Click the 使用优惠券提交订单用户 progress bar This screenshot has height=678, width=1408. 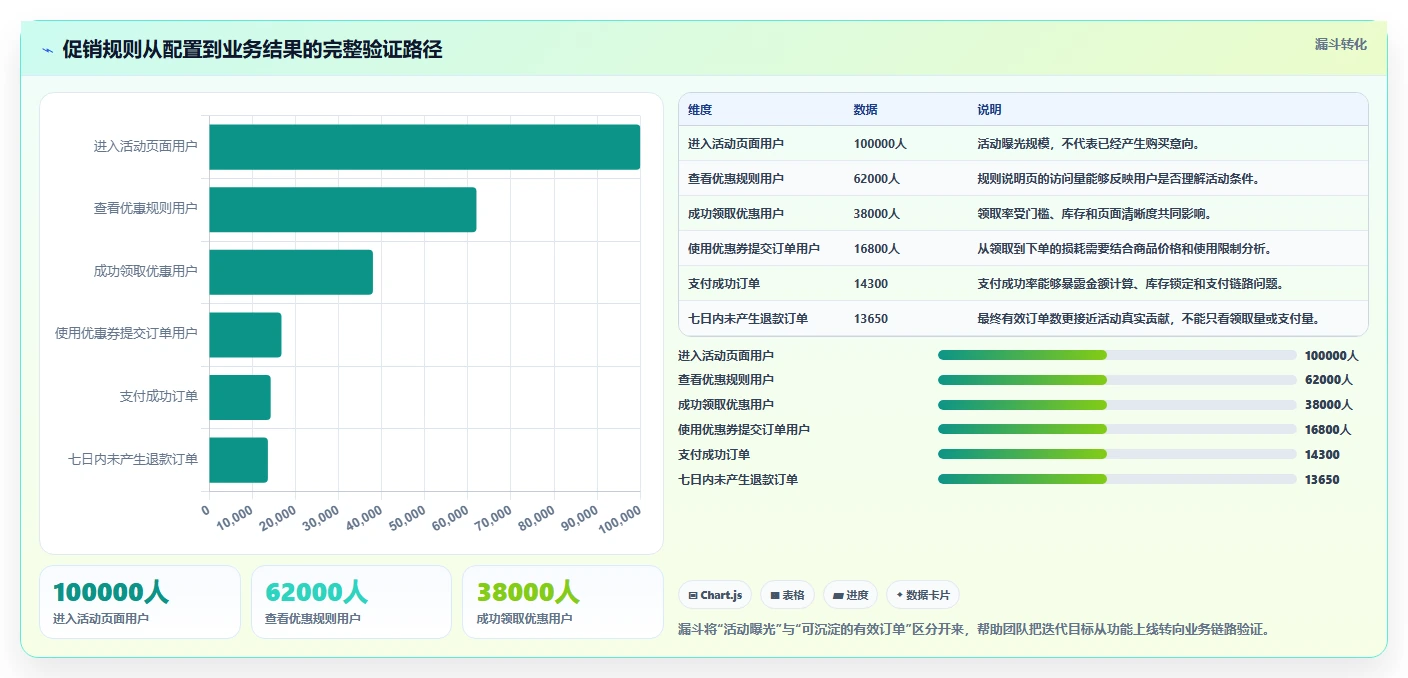pyautogui.click(x=1117, y=430)
